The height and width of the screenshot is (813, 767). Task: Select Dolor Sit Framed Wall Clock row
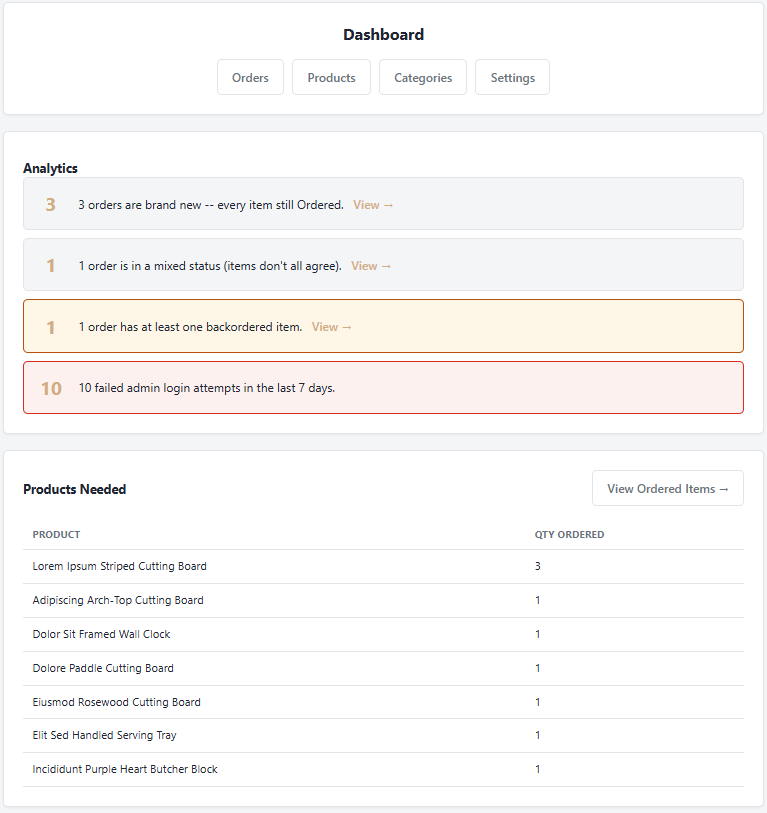[x=383, y=634]
